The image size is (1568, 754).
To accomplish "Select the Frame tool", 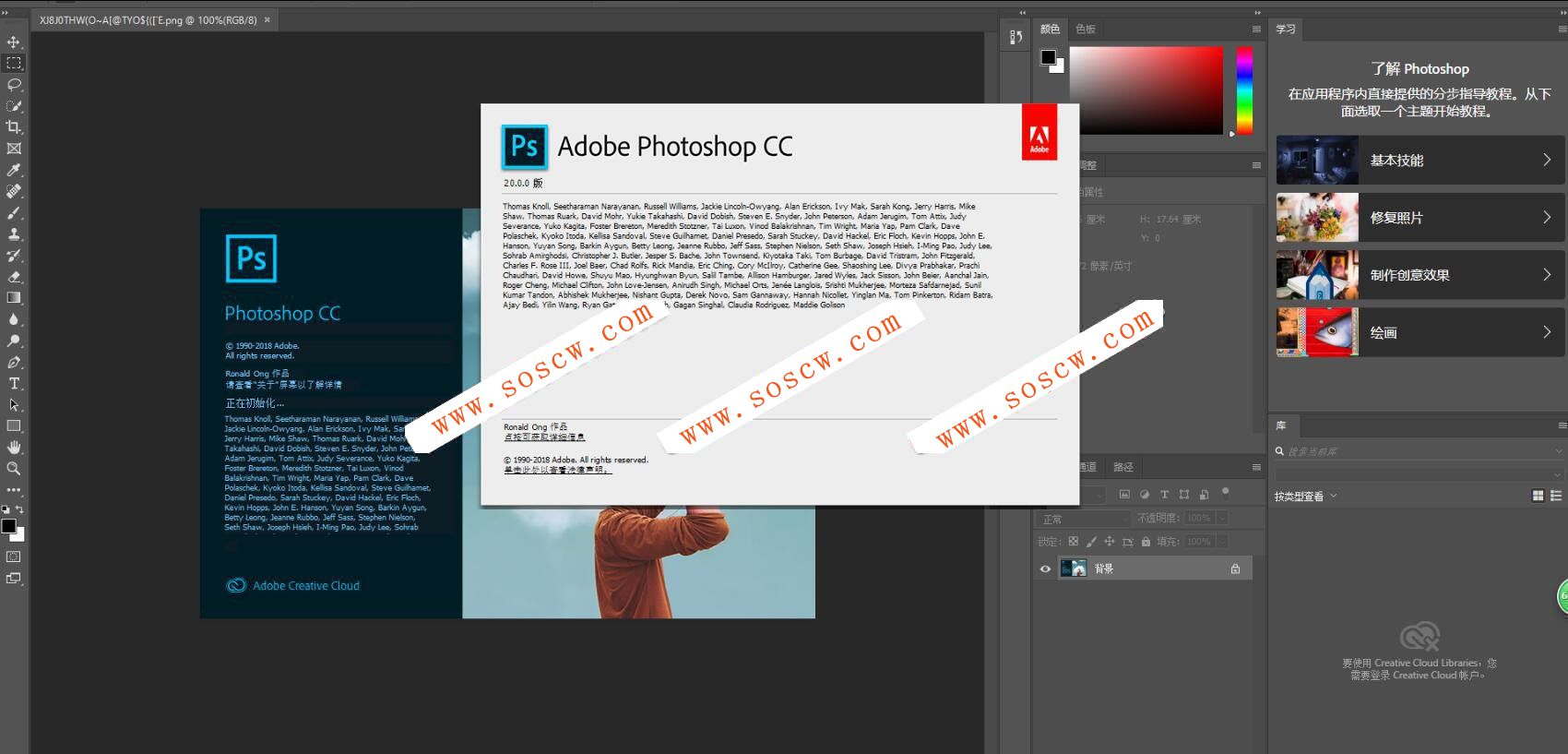I will [14, 148].
